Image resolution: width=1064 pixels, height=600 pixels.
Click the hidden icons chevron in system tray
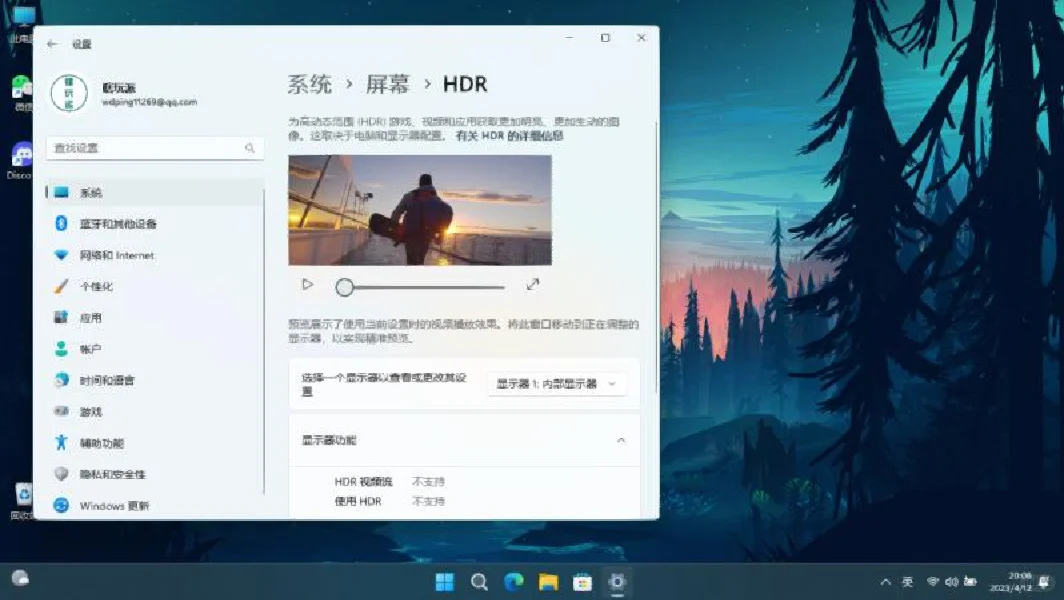coord(886,581)
